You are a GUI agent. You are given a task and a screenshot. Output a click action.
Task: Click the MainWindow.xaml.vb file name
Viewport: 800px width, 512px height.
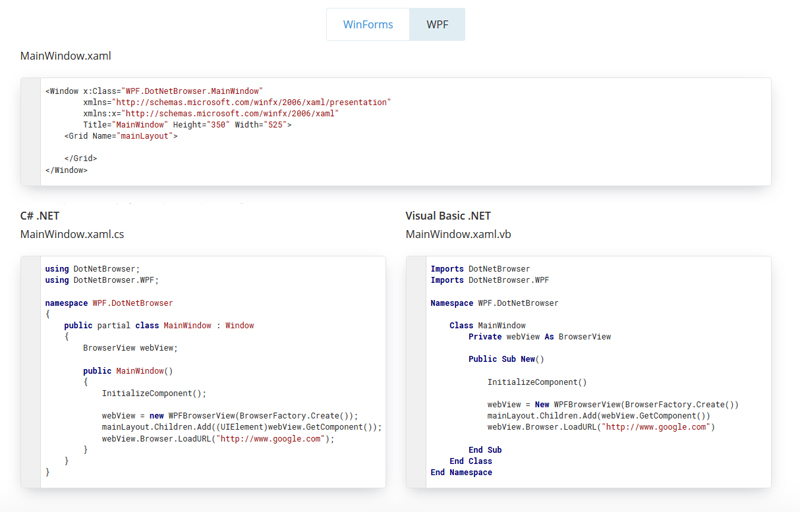click(x=458, y=234)
